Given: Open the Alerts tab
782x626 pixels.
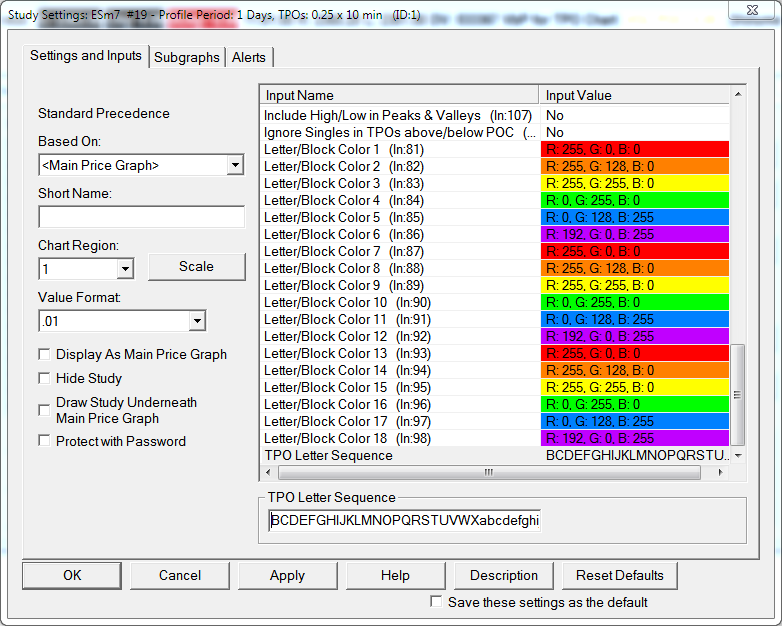Looking at the screenshot, I should [249, 57].
